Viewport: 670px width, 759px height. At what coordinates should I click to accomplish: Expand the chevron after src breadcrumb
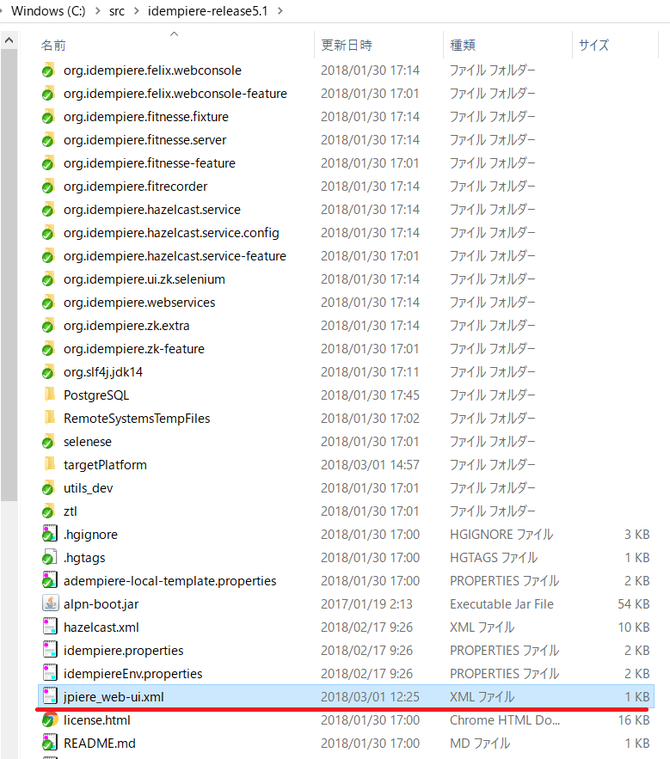tap(137, 11)
